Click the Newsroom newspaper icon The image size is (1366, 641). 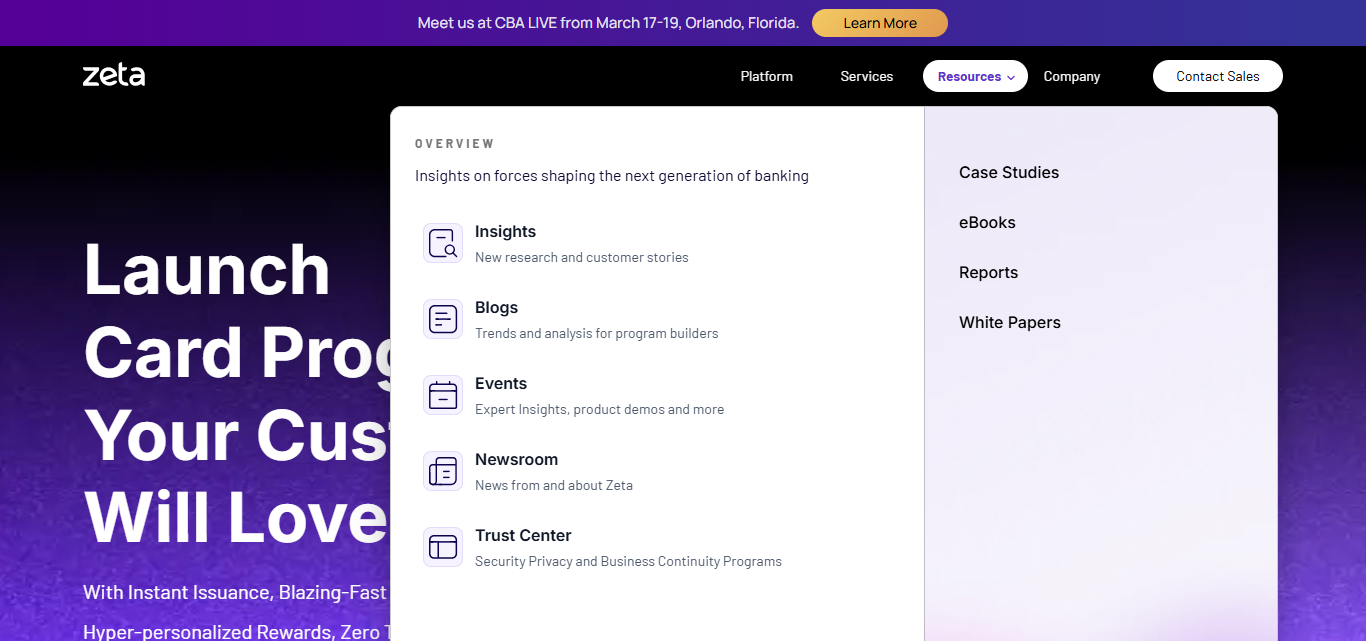coord(443,471)
